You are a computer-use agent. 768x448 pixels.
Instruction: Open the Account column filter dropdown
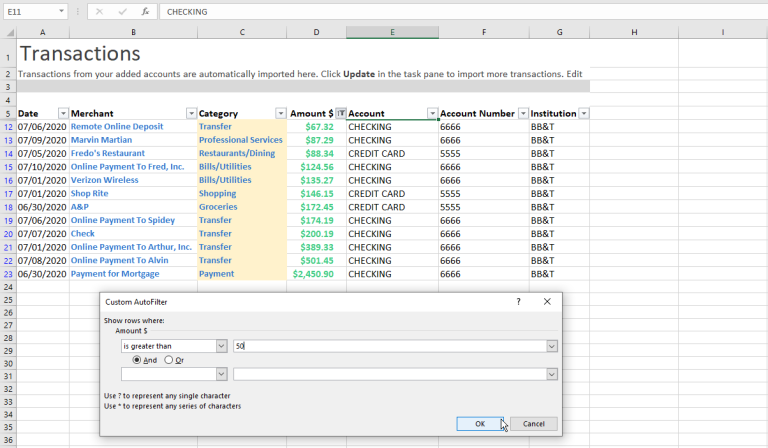432,114
